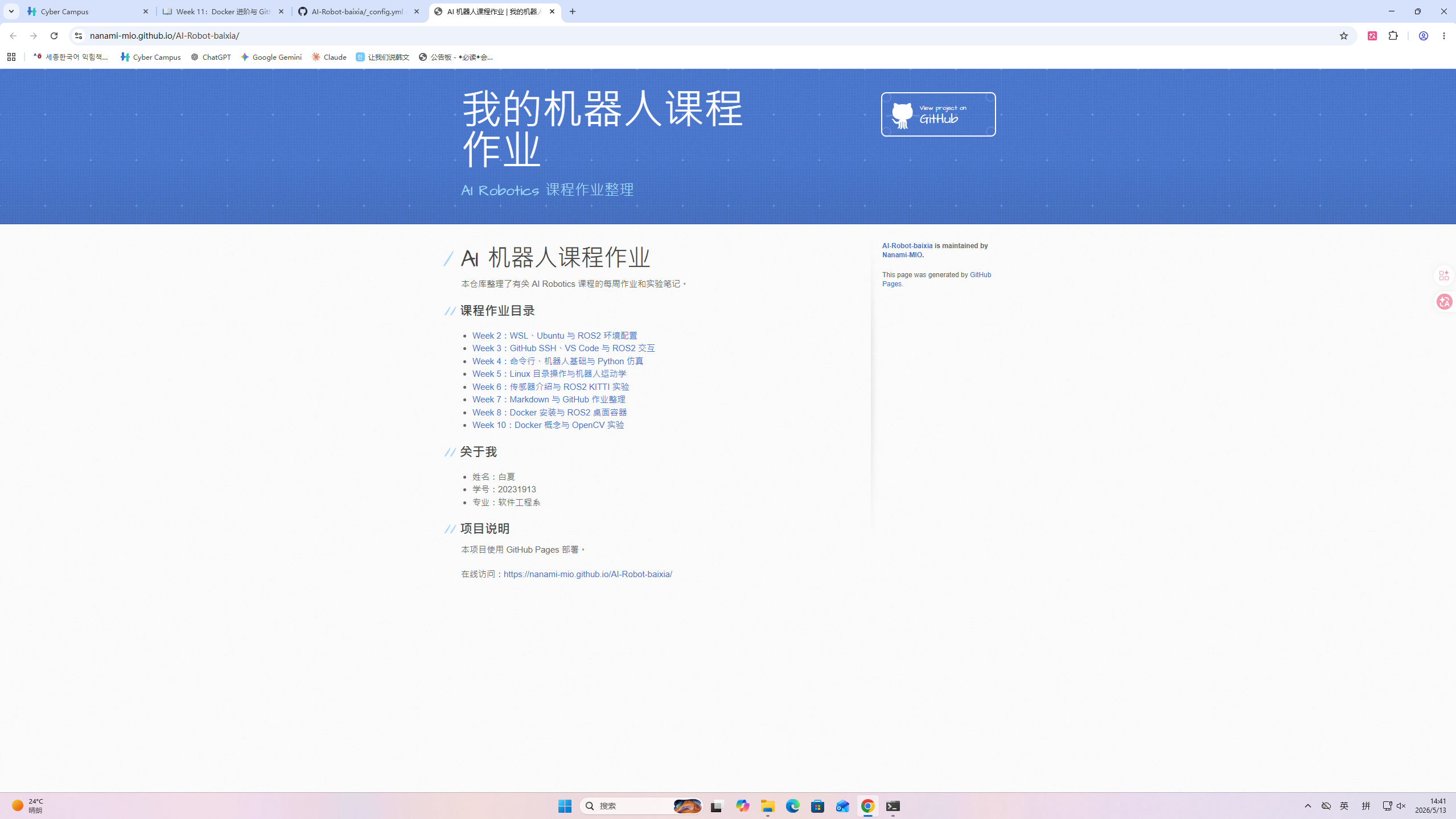Open the Google Gemini bookmark
The image size is (1456, 819).
click(x=271, y=57)
